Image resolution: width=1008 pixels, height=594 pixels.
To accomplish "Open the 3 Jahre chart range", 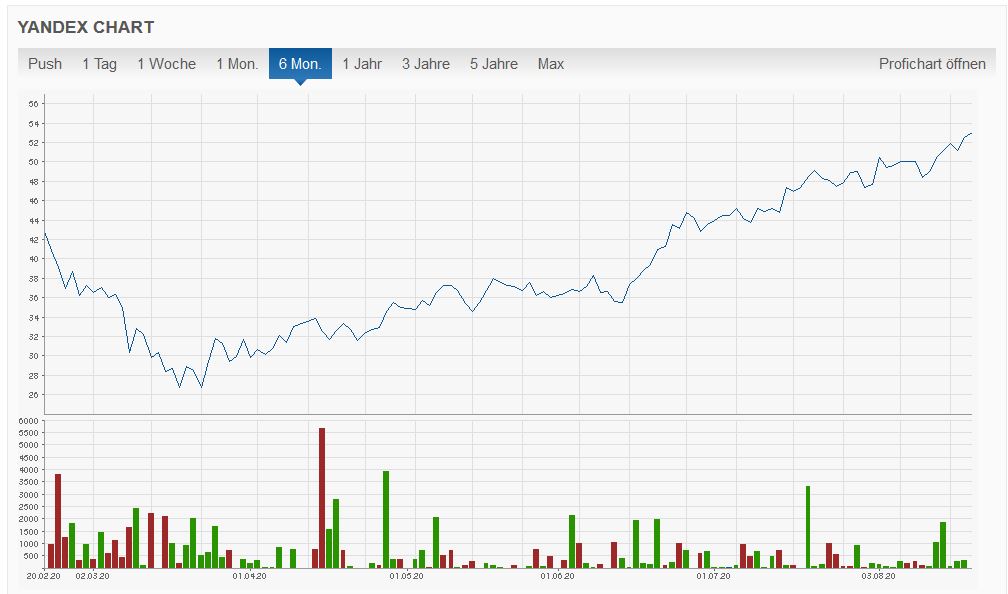I will 426,64.
